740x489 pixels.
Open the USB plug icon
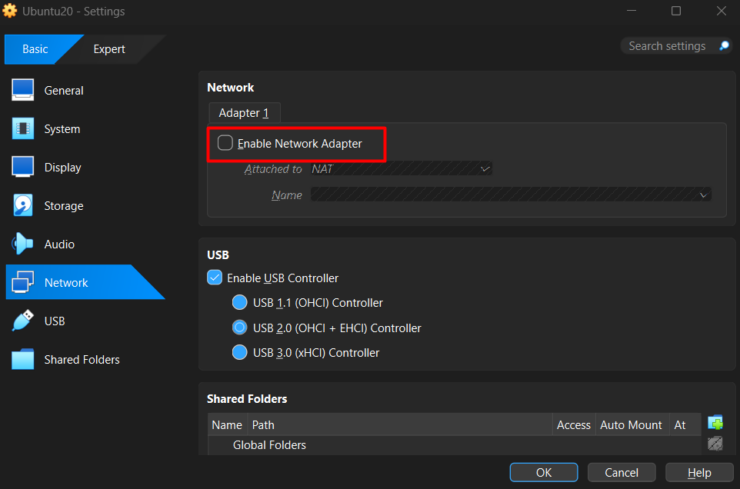click(23, 320)
